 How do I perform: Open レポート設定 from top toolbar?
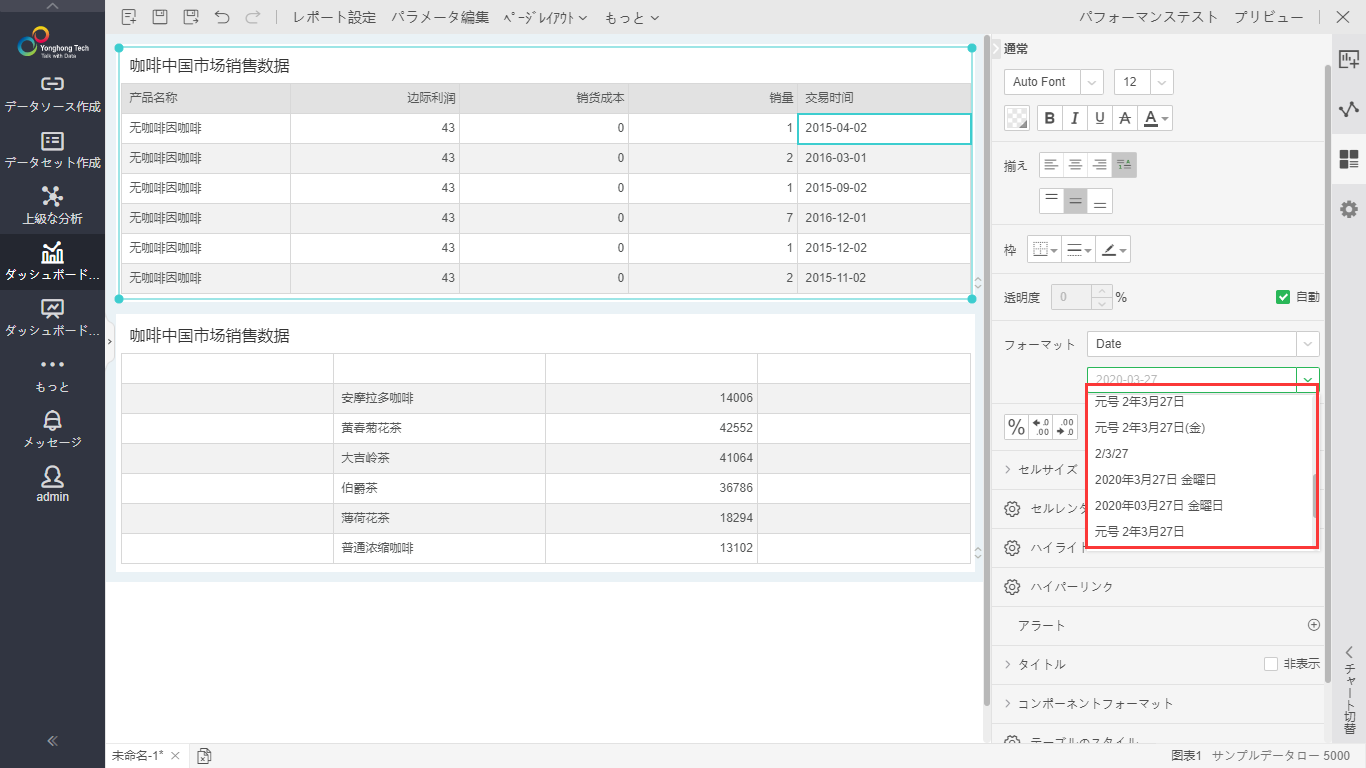(334, 17)
